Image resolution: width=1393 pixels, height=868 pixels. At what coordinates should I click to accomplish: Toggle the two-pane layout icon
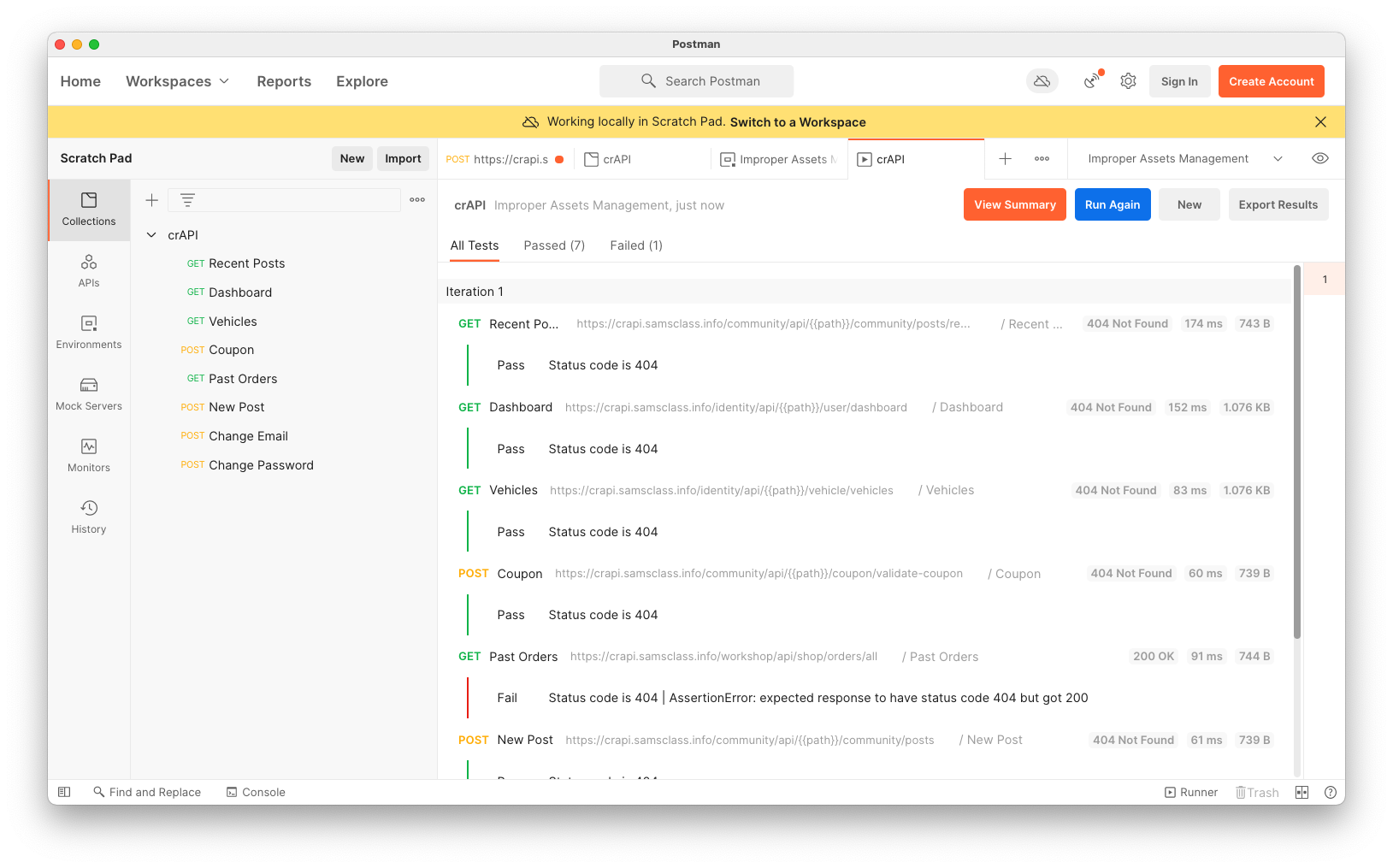click(1302, 793)
